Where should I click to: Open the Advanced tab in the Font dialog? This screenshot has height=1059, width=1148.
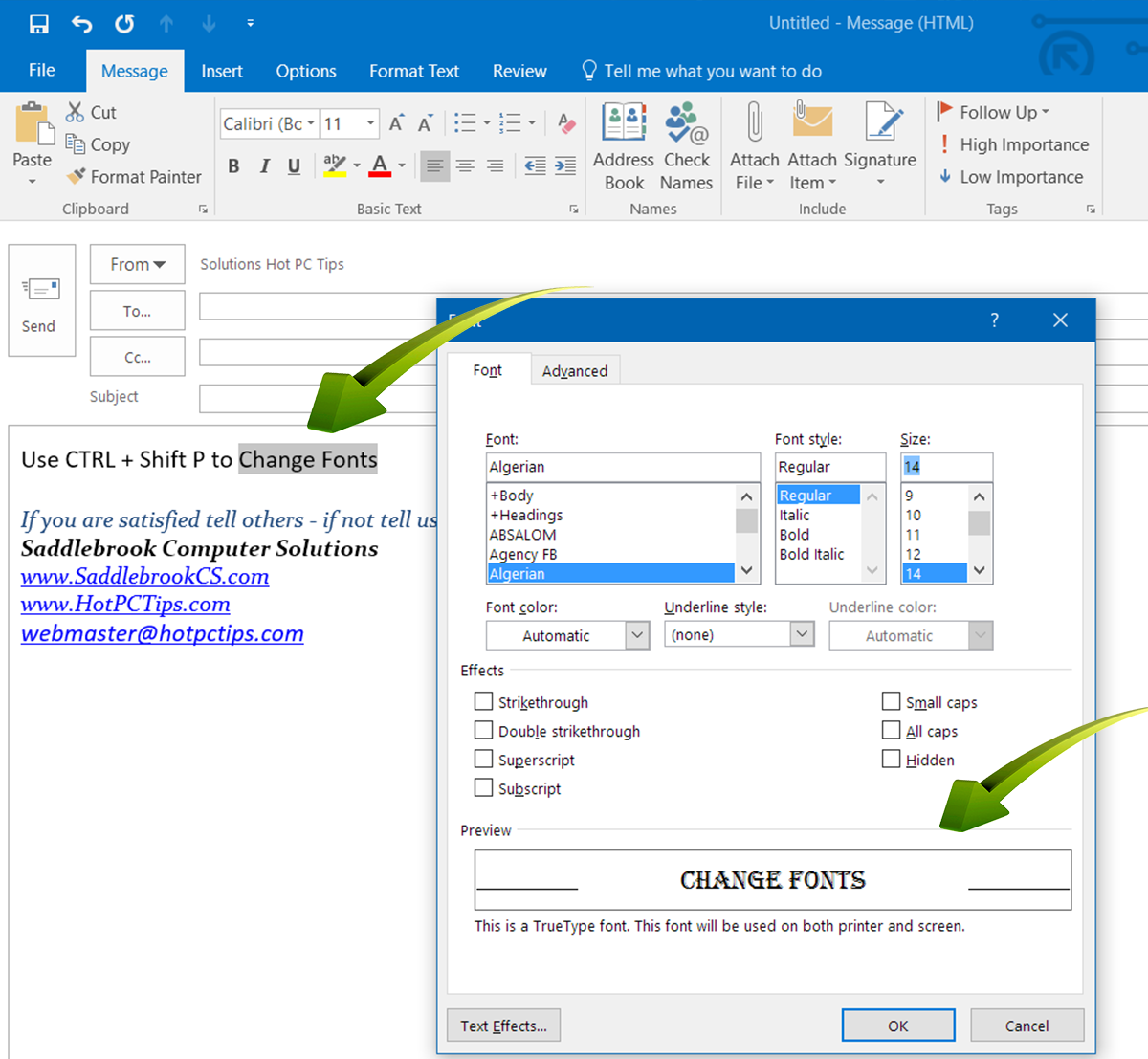575,371
